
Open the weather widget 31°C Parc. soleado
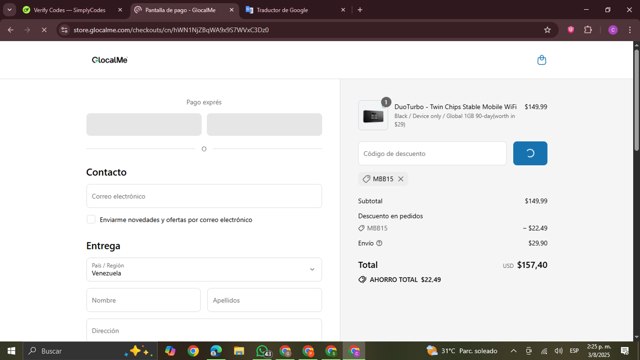pyautogui.click(x=462, y=351)
